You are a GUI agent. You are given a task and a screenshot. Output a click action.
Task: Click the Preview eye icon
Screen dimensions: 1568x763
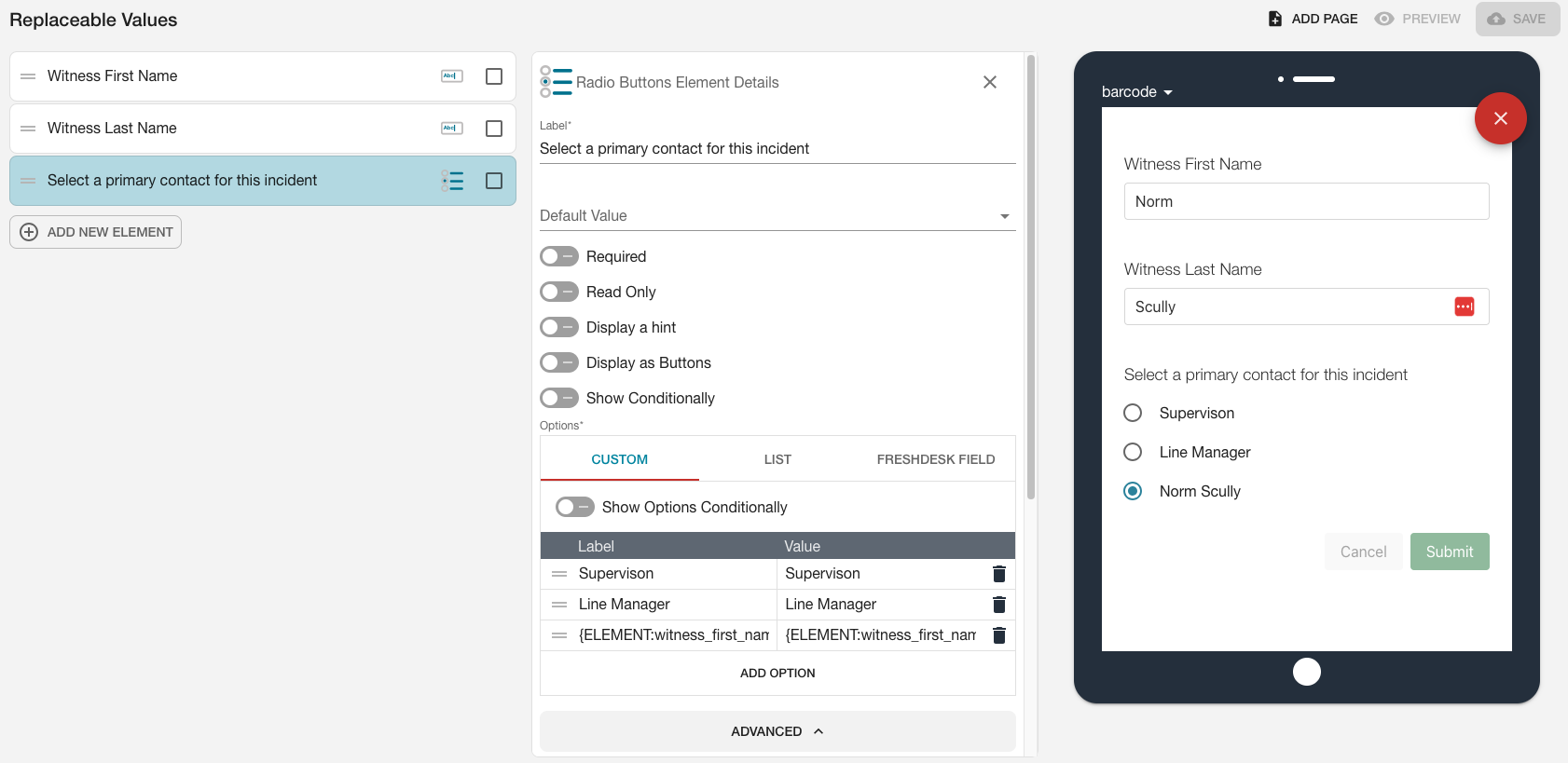tap(1384, 19)
